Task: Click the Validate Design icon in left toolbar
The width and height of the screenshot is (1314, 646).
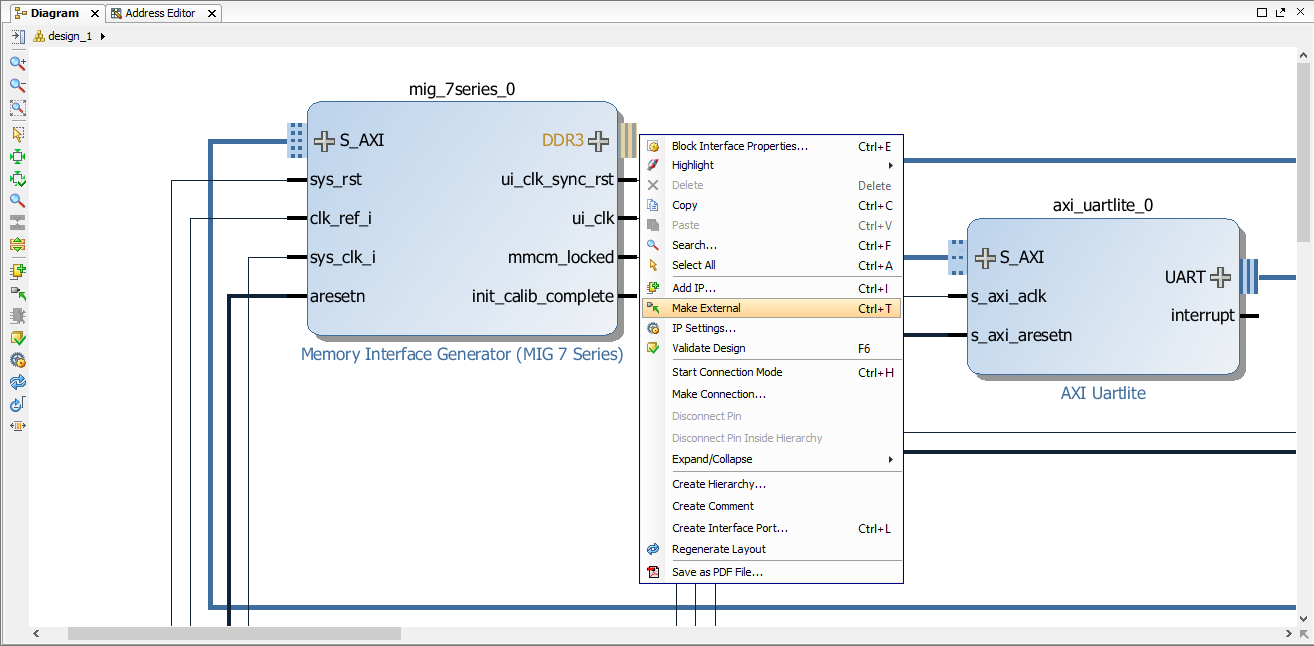Action: coord(17,338)
